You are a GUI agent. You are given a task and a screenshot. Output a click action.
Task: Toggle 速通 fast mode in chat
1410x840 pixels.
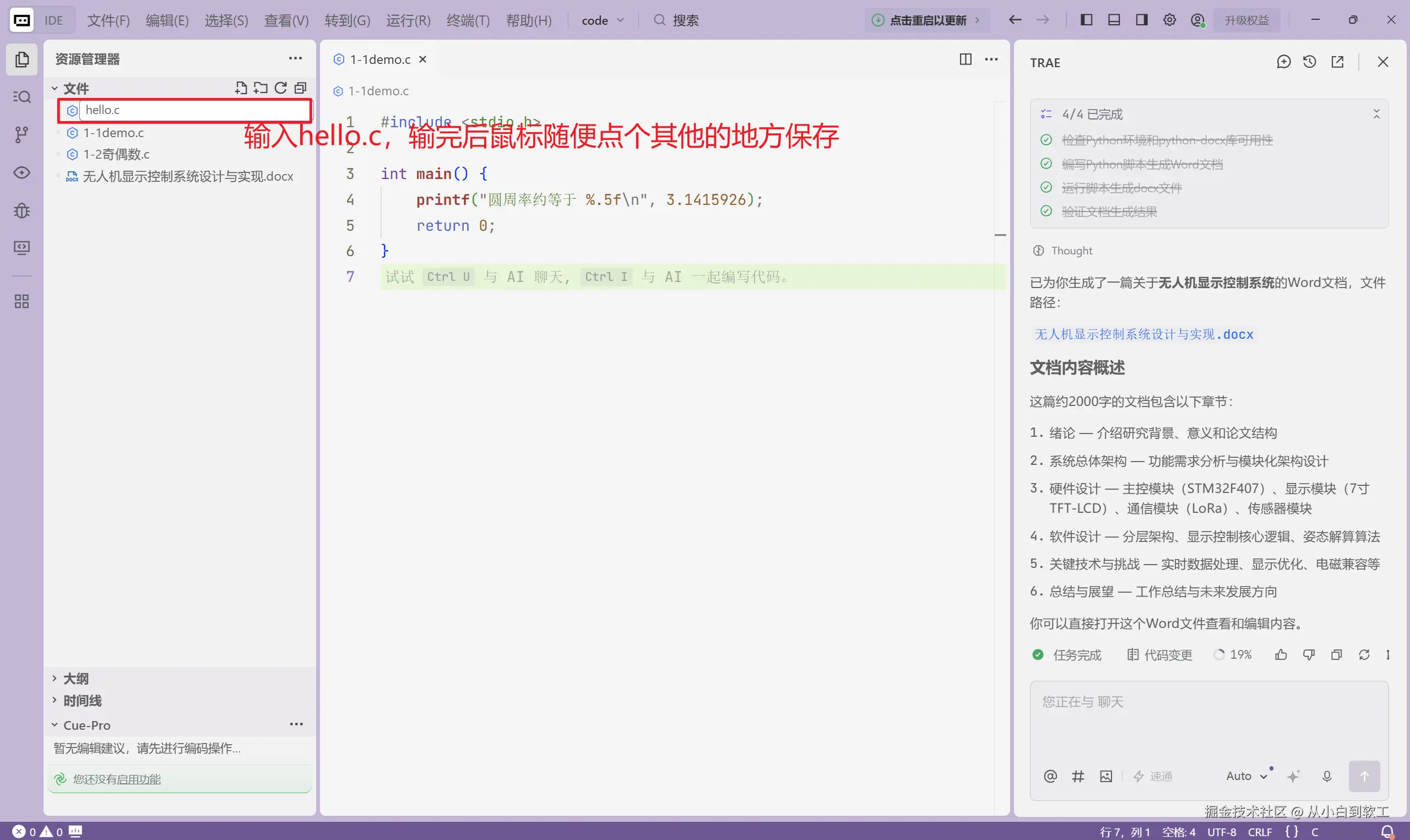(1153, 776)
